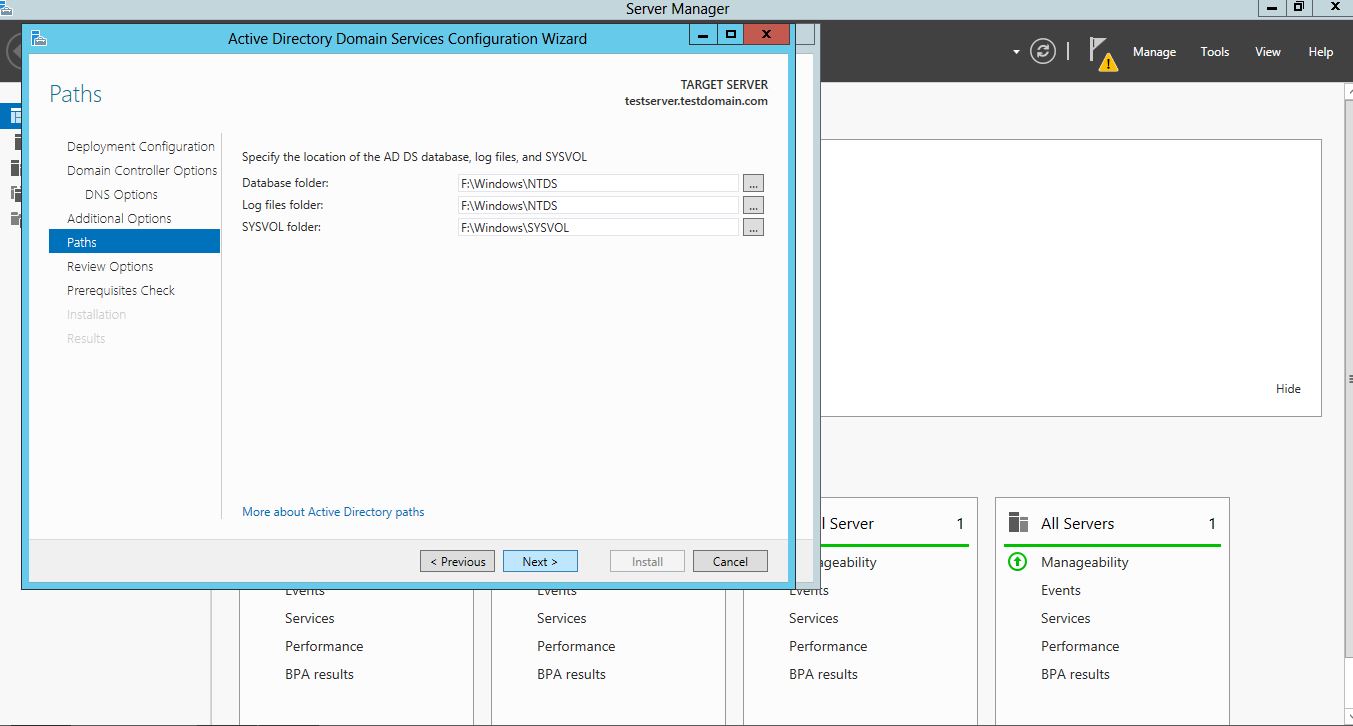
Task: Minimize the configuration wizard window
Action: (703, 35)
